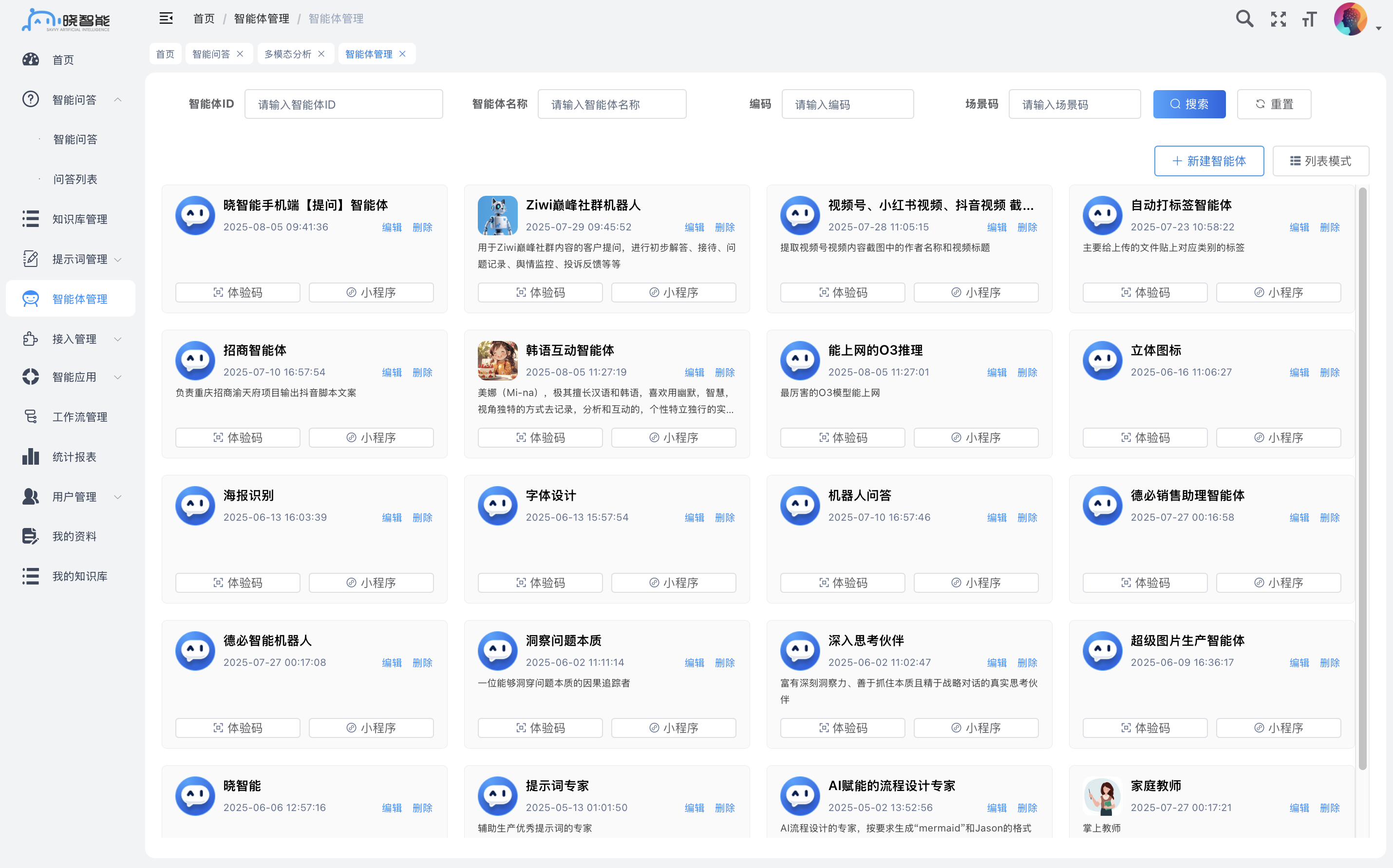Go to 知识库管理 in sidebar
Viewport: 1393px width, 868px height.
pos(79,219)
